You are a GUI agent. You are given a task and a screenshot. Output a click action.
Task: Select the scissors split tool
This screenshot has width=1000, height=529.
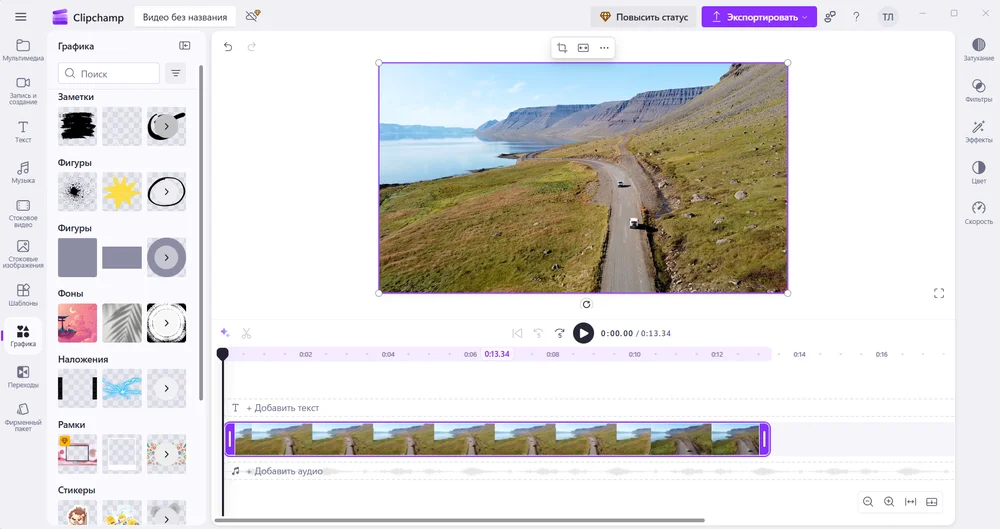[x=246, y=333]
